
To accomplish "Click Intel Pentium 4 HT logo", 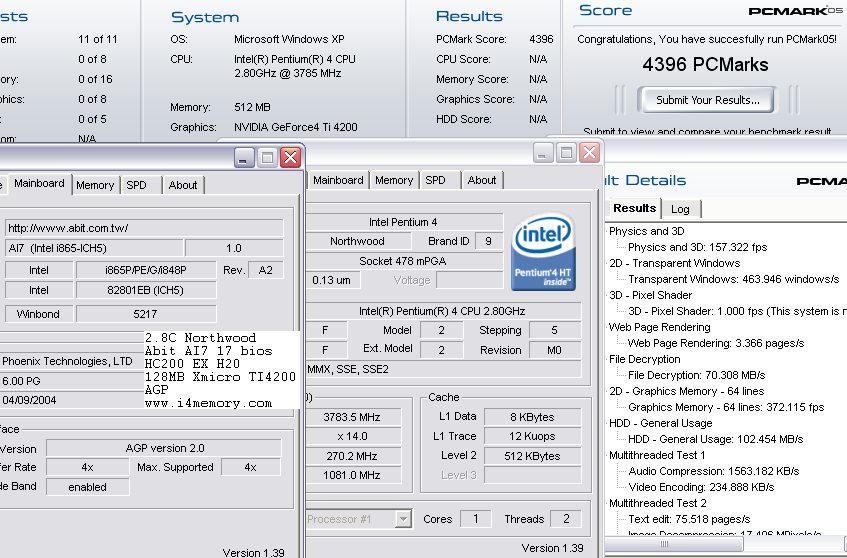I will click(x=543, y=251).
